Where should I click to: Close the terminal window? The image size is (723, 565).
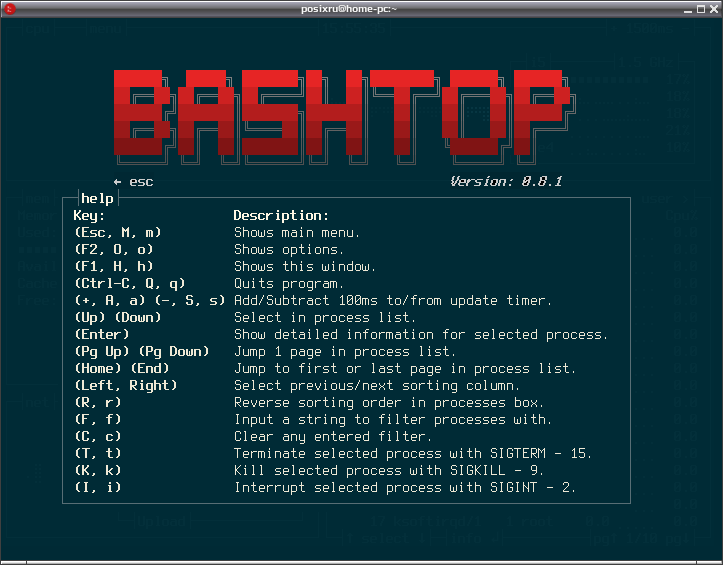(x=714, y=9)
